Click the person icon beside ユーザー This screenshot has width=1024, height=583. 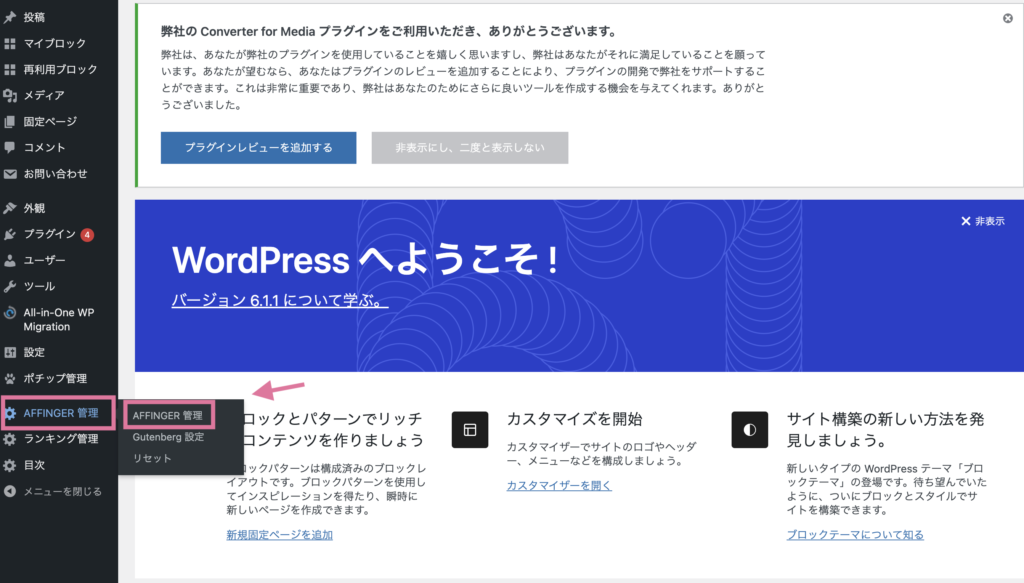[x=10, y=260]
